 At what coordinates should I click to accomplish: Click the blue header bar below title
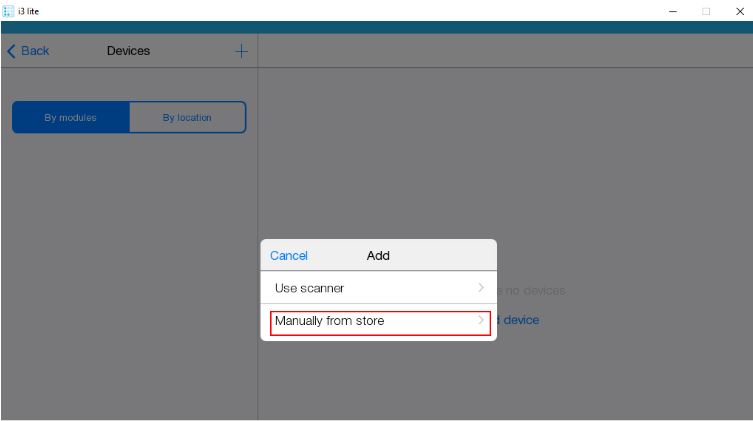tap(376, 27)
